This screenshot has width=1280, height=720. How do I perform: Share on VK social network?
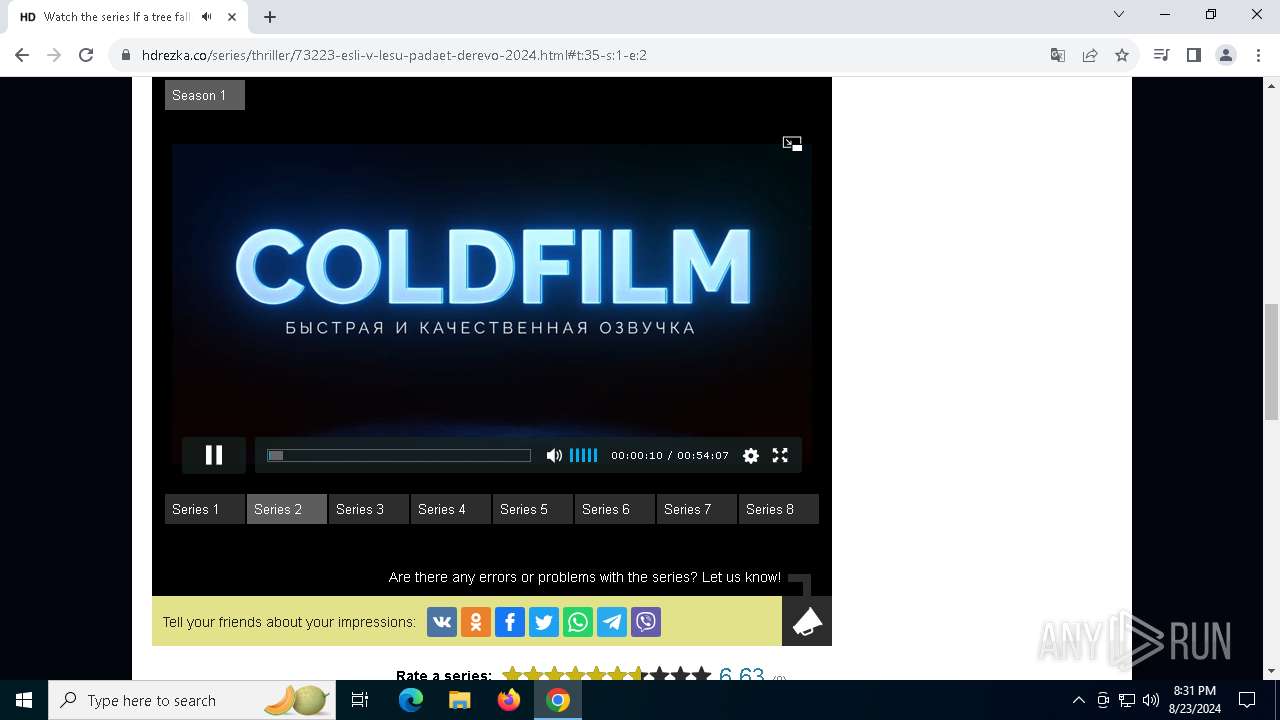tap(442, 622)
